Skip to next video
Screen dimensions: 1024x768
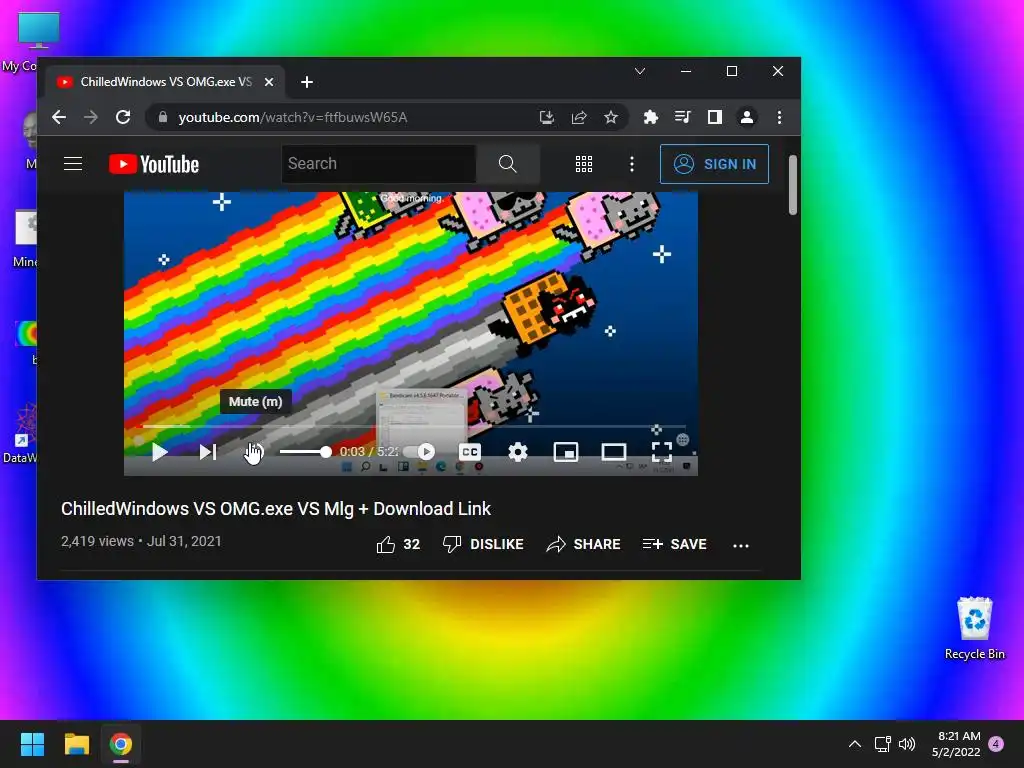coord(208,451)
